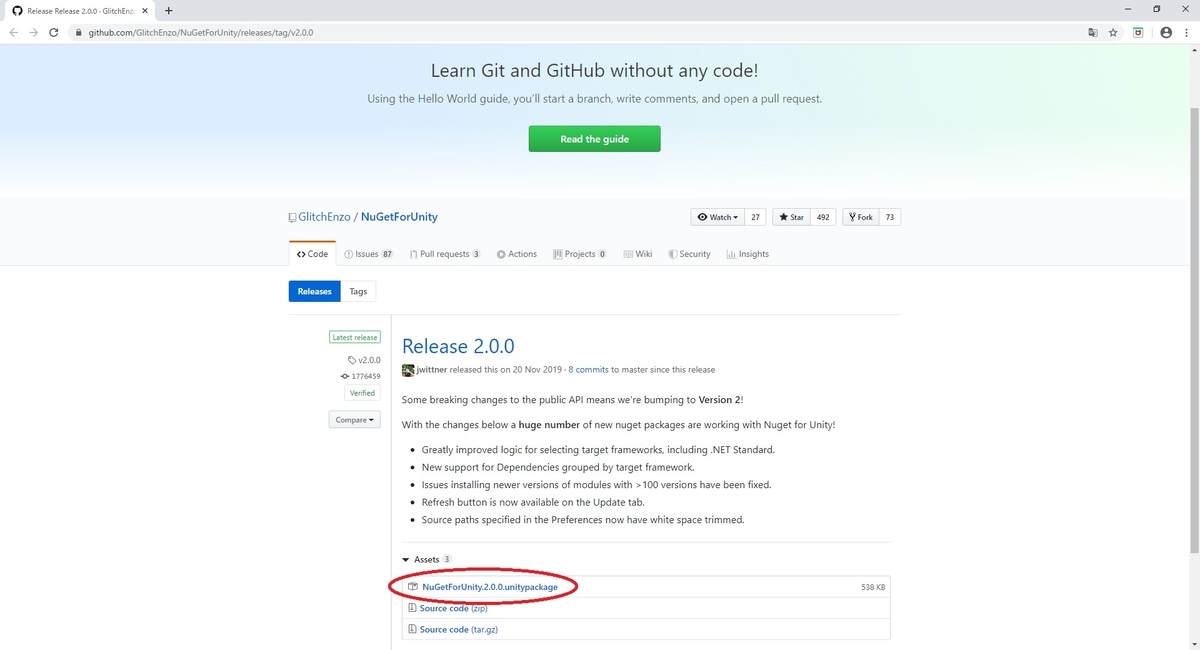Collapse the Assets section
This screenshot has width=1200, height=650.
(427, 559)
